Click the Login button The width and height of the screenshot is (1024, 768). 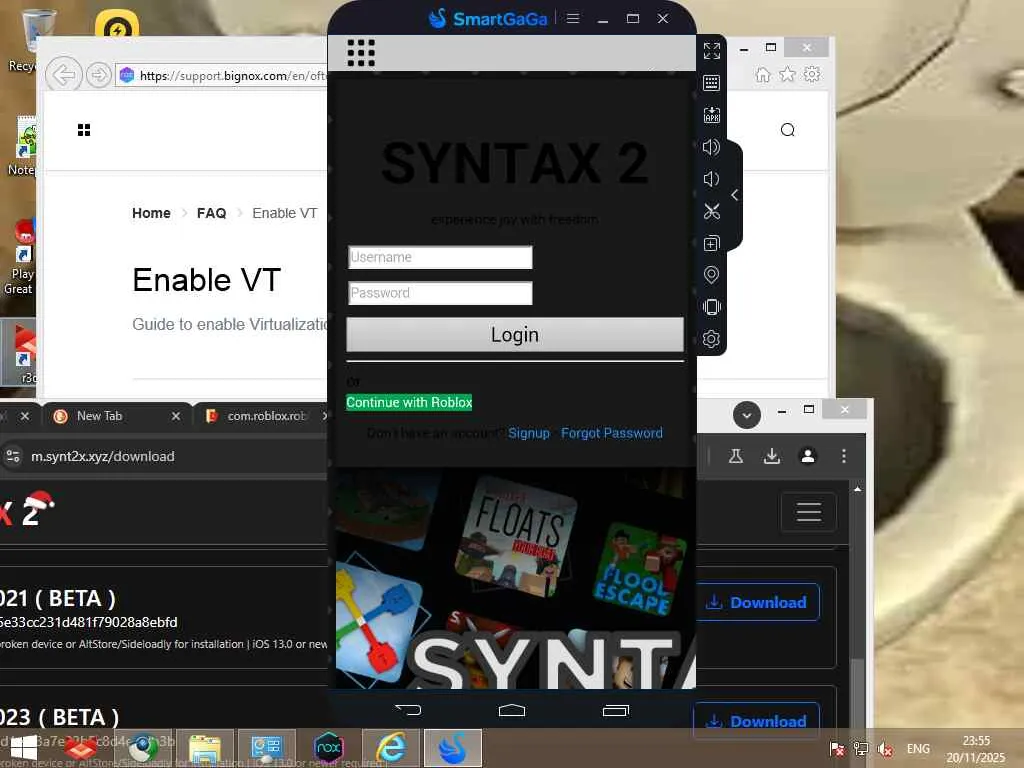pyautogui.click(x=515, y=334)
